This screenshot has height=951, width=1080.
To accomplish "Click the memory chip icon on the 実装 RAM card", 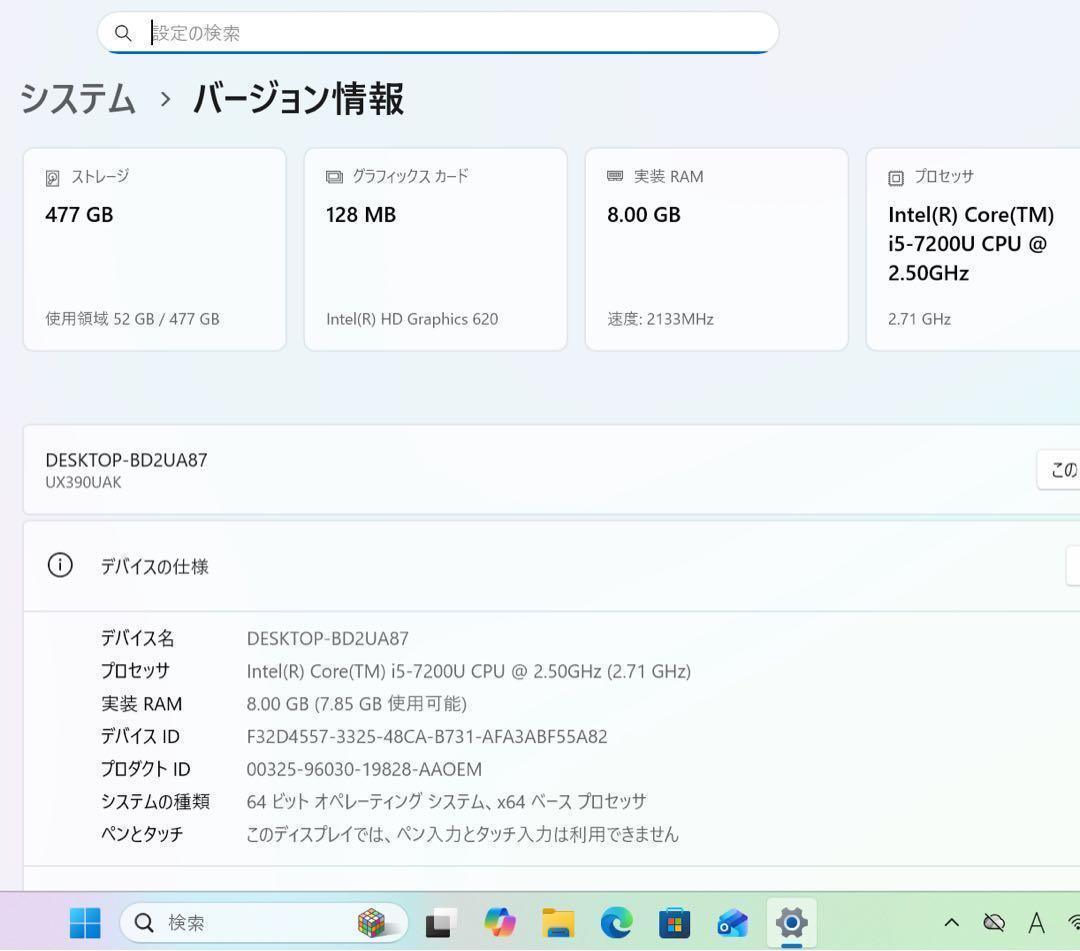I will [x=614, y=176].
